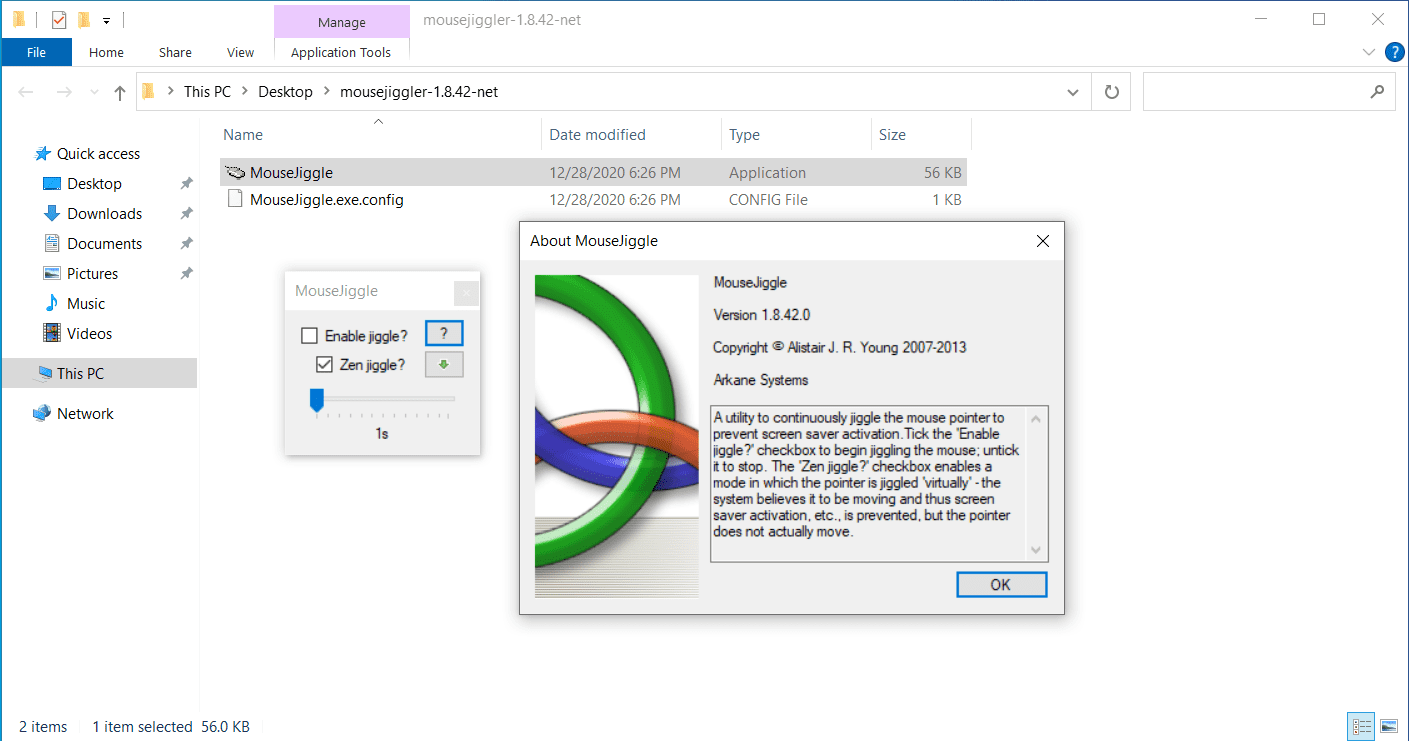Viewport: 1409px width, 741px height.
Task: Click the search magnifier icon
Action: click(1377, 92)
